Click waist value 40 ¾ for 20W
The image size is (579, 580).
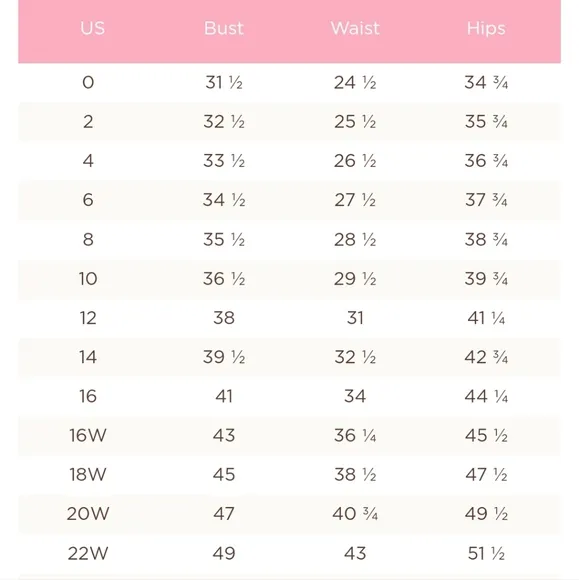pos(355,514)
